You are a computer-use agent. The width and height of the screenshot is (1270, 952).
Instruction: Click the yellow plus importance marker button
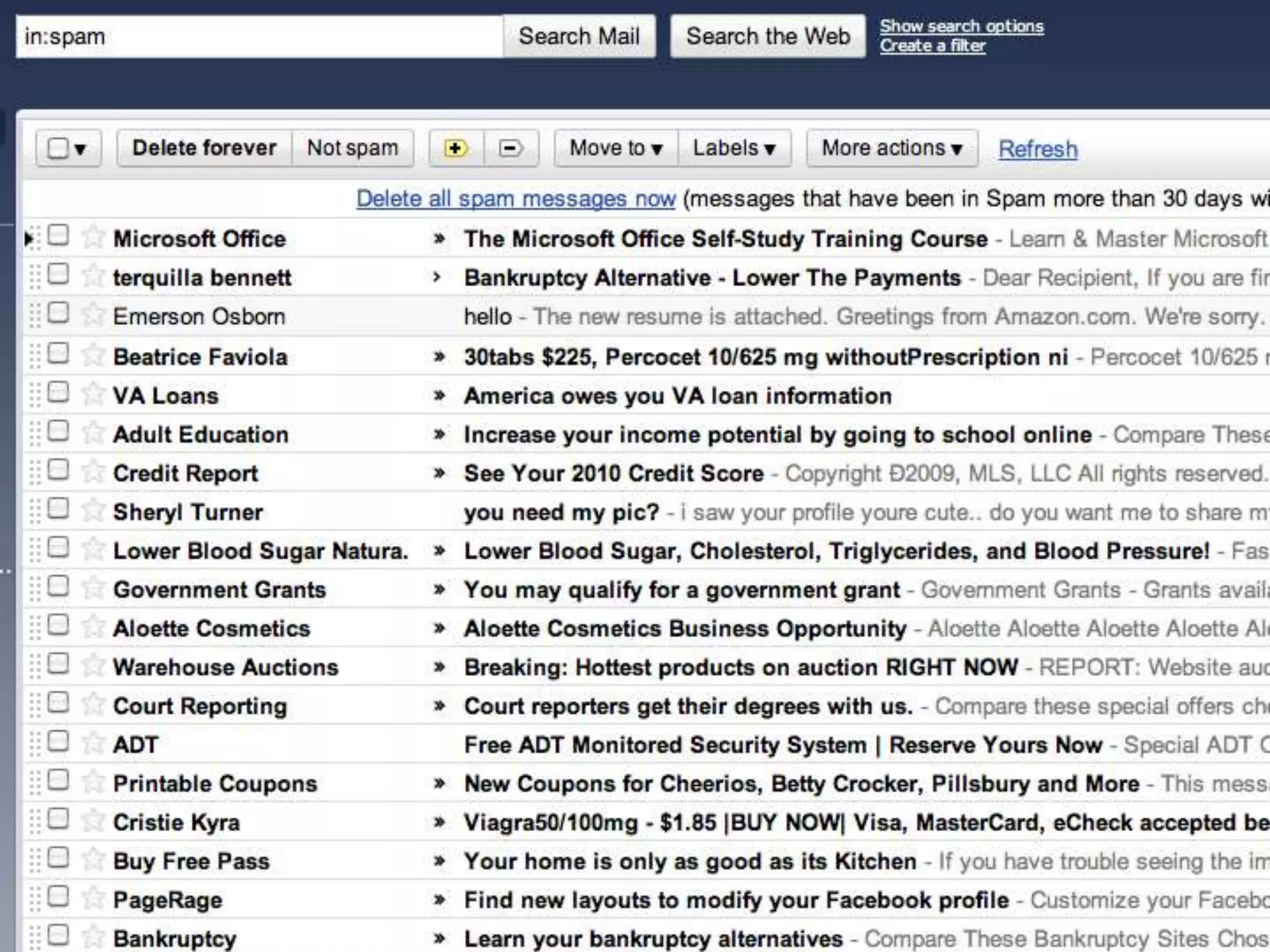(x=456, y=148)
